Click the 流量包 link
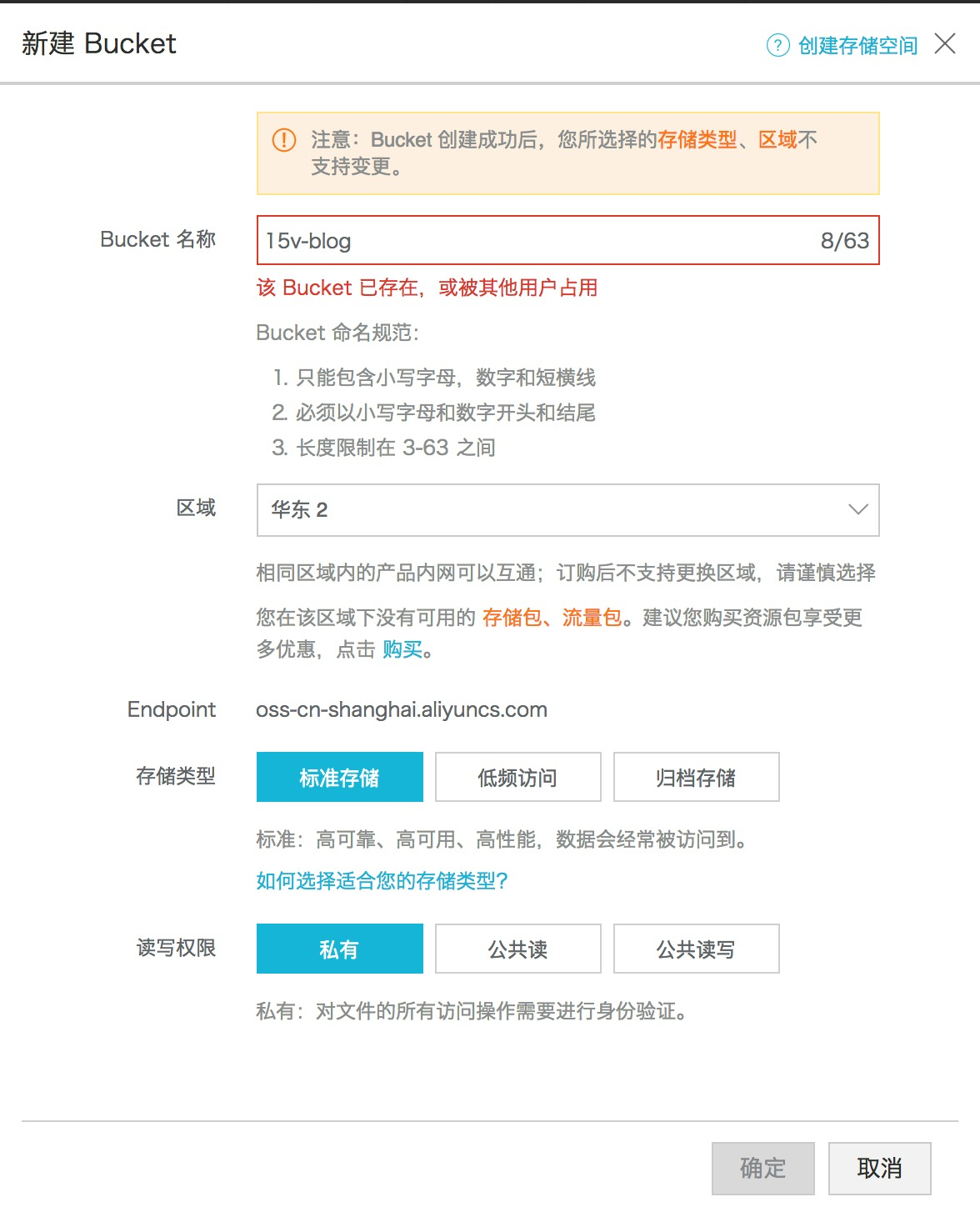This screenshot has height=1217, width=980. pos(592,618)
